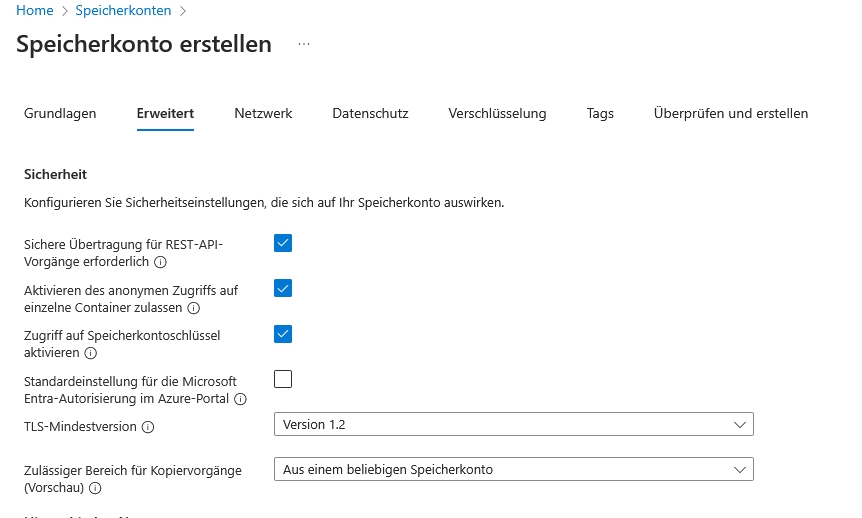
Task: Toggle anonymen Zugriff auf Container checkbox
Action: tap(283, 288)
